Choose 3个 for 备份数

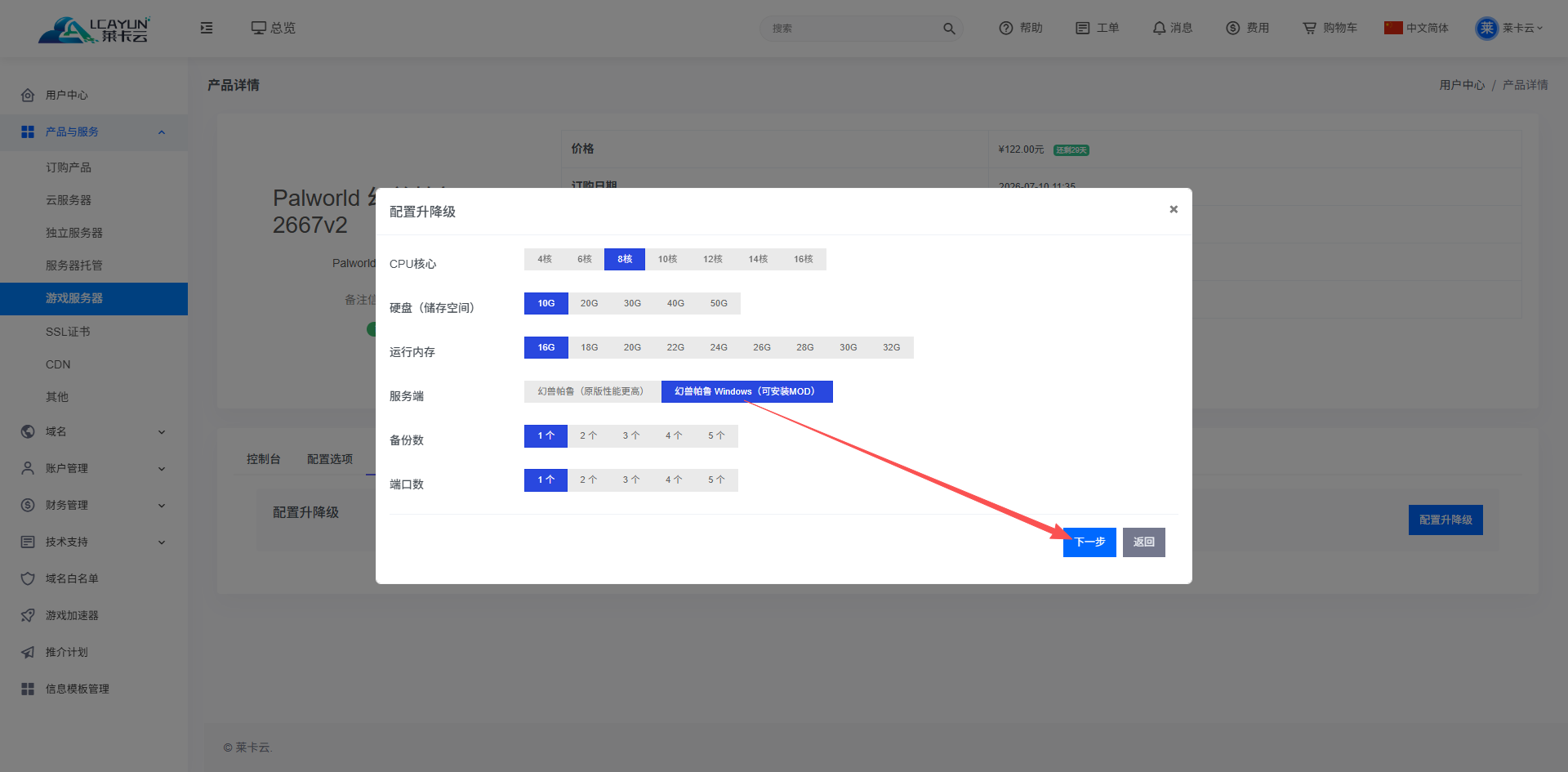tap(631, 435)
